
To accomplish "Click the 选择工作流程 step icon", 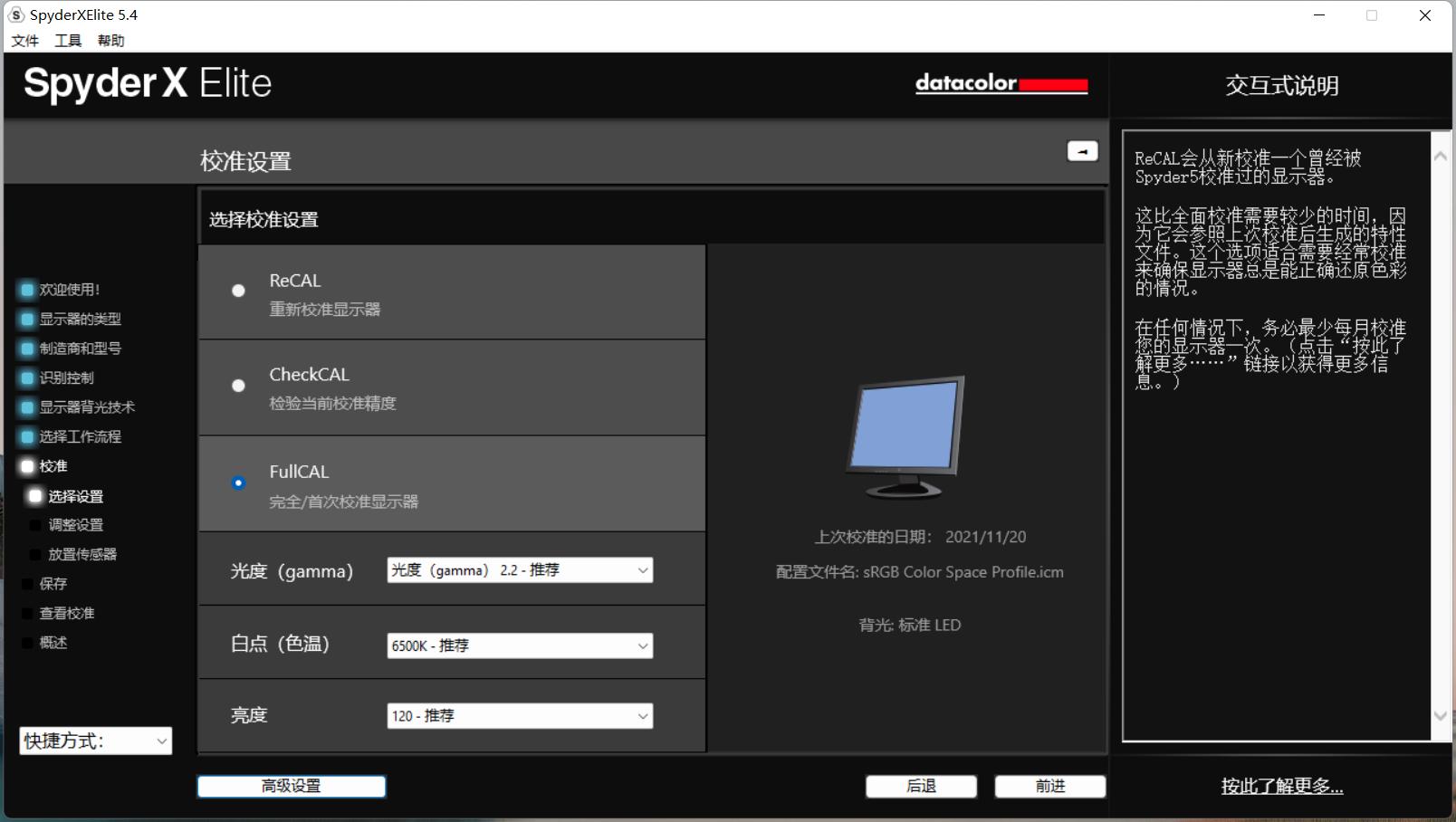I will pos(27,437).
